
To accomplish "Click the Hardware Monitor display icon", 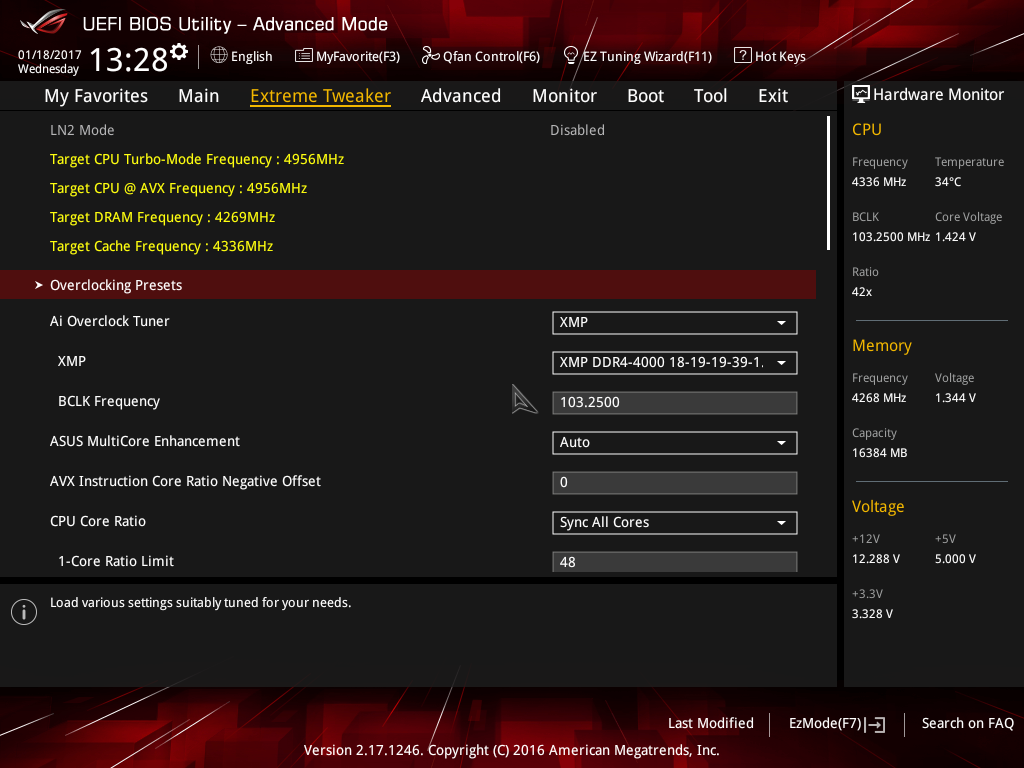I will coord(861,95).
